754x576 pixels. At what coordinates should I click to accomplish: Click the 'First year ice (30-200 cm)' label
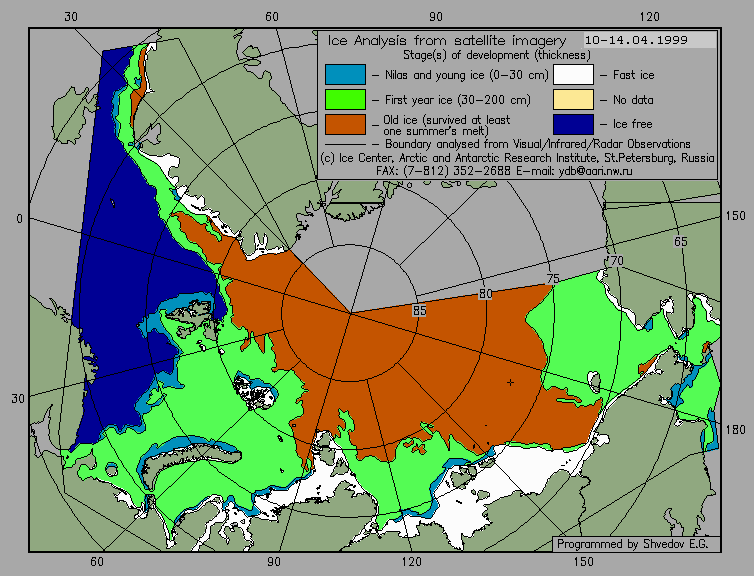pos(458,100)
